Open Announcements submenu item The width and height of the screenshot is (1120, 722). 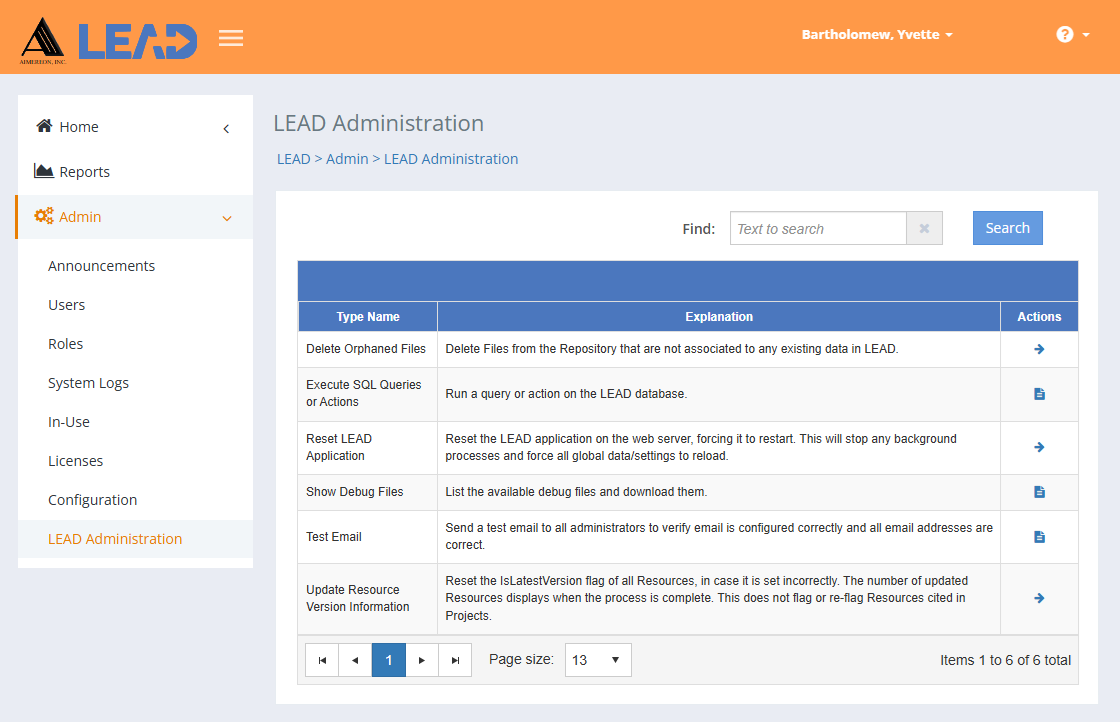[101, 266]
